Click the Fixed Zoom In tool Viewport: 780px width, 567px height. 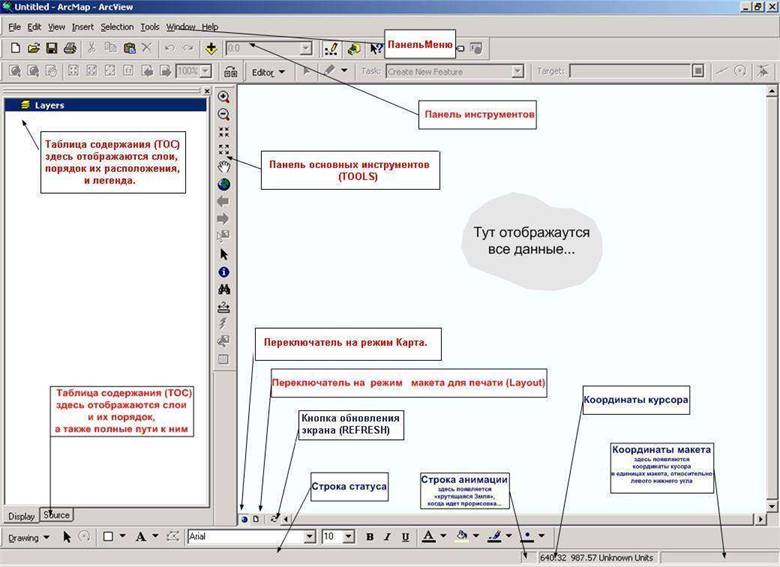click(x=224, y=132)
